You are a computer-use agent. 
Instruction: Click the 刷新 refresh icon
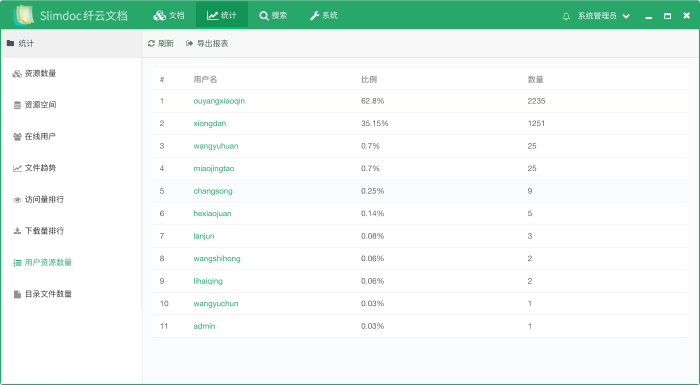[x=151, y=43]
